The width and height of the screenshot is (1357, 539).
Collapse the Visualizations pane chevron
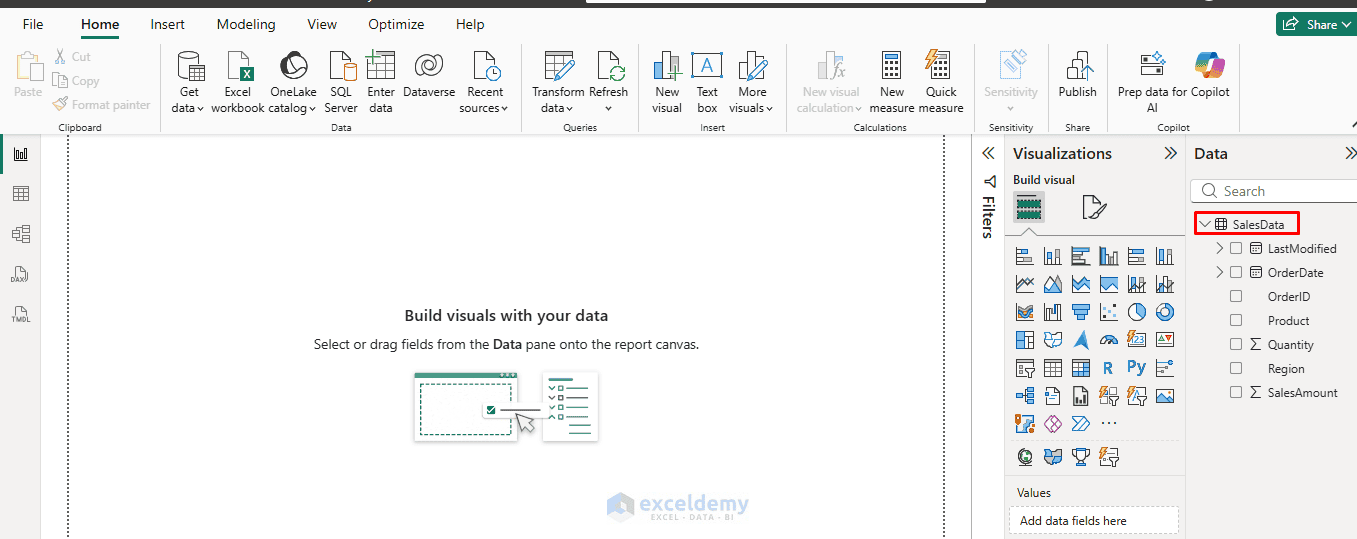pos(1170,153)
